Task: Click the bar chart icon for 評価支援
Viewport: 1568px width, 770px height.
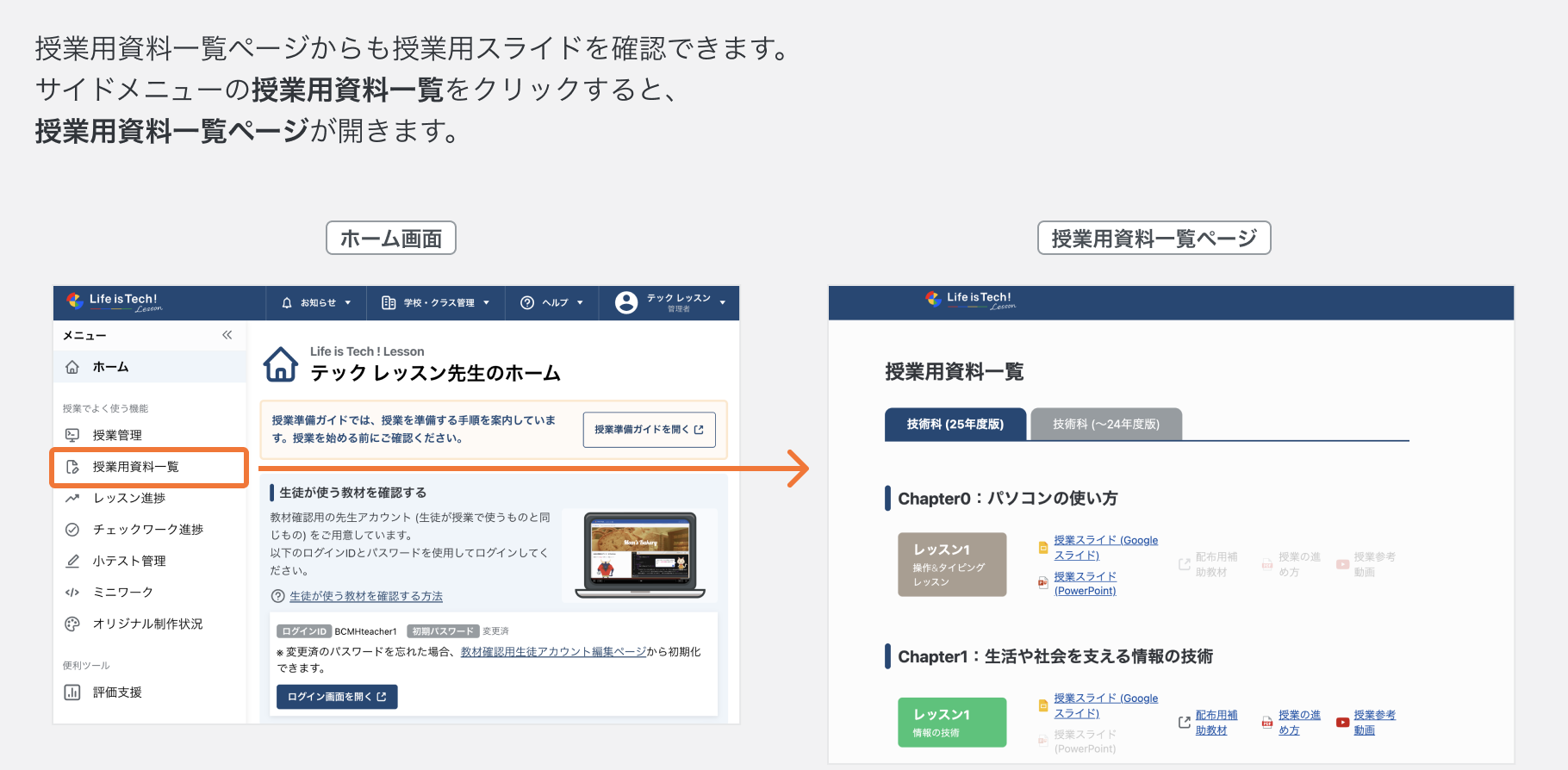Action: point(72,692)
